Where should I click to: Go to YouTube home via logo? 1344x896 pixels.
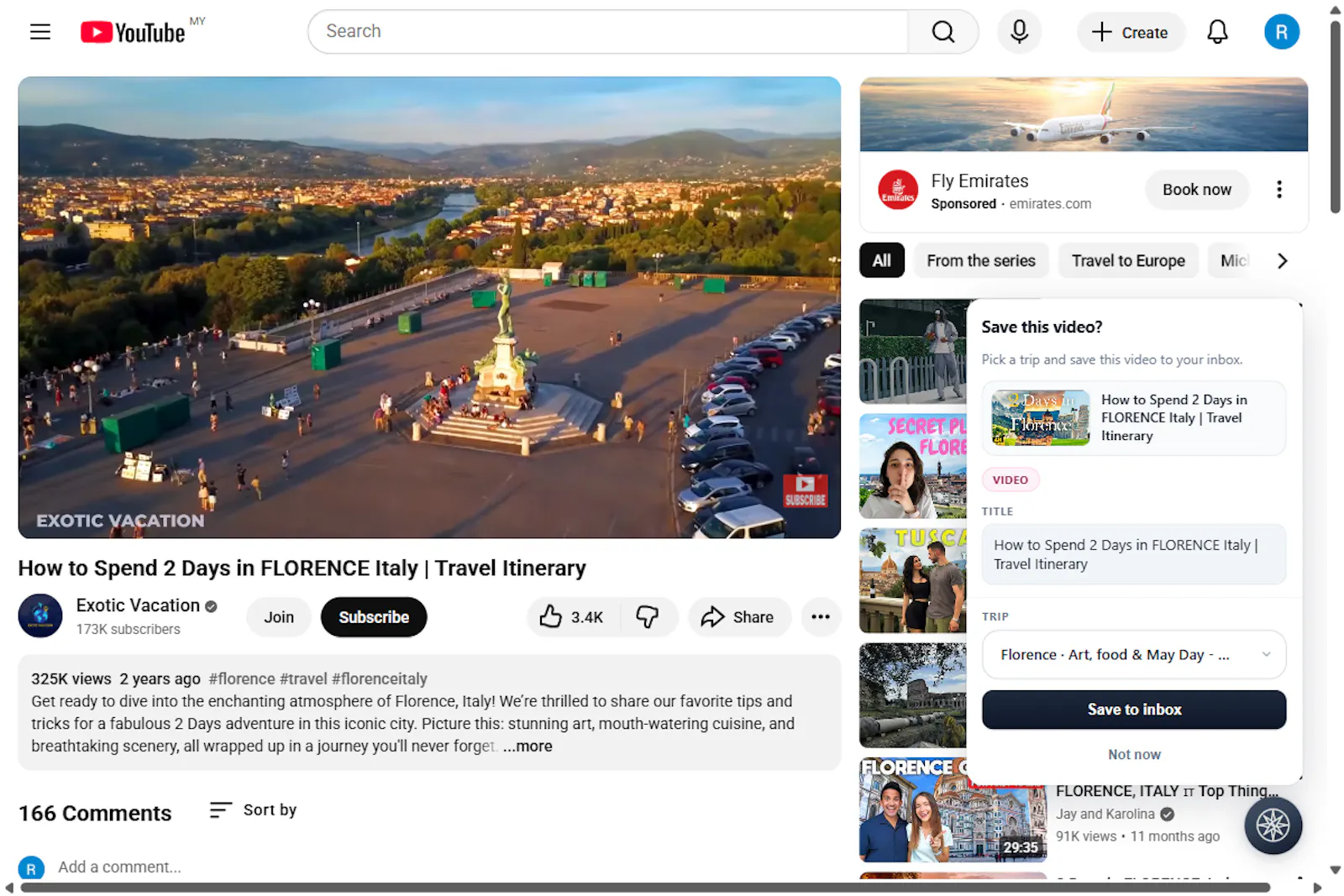click(133, 32)
